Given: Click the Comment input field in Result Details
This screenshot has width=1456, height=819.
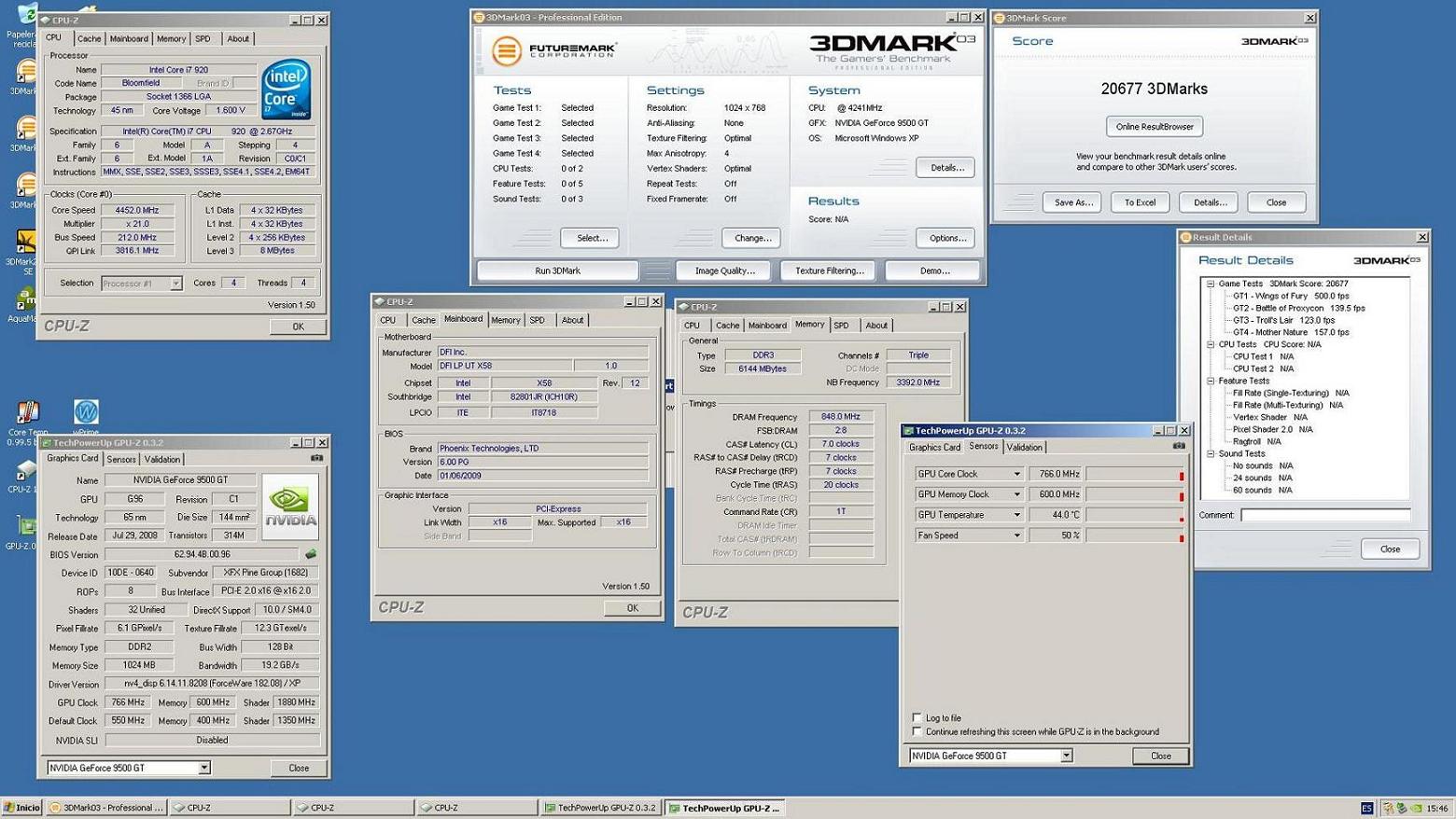Looking at the screenshot, I should pyautogui.click(x=1325, y=515).
